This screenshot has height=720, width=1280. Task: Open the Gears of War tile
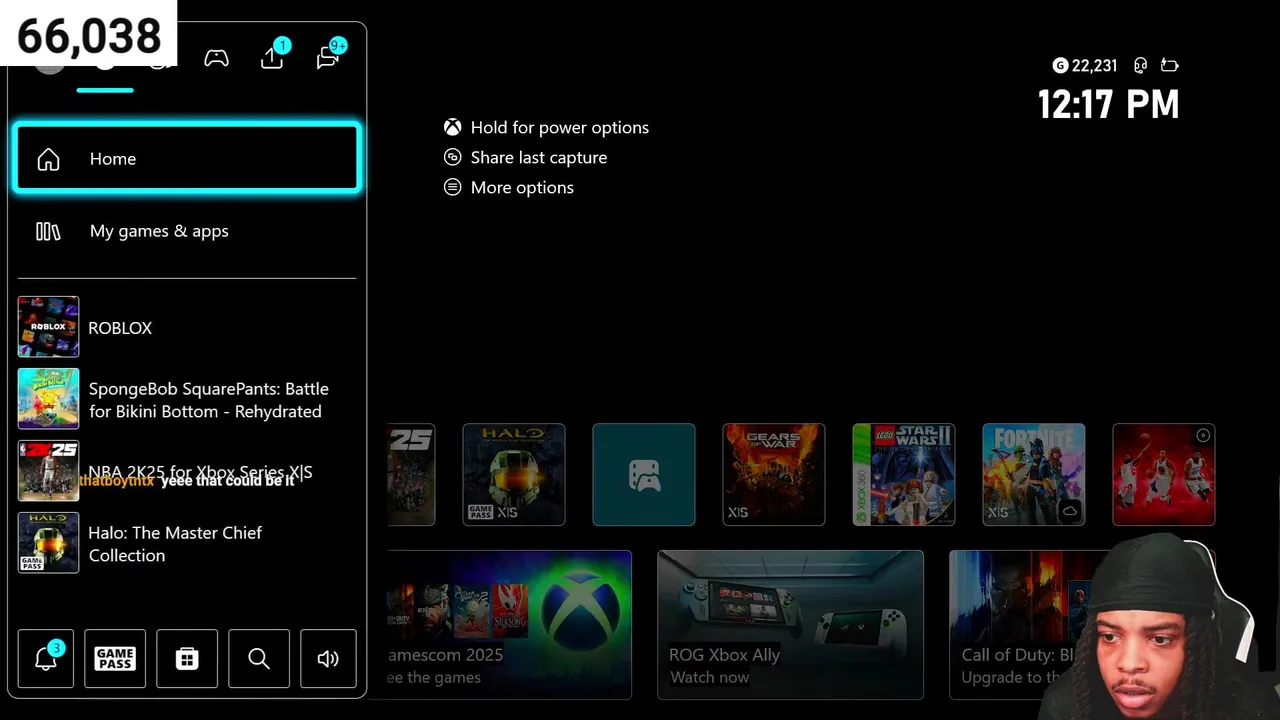pyautogui.click(x=774, y=474)
